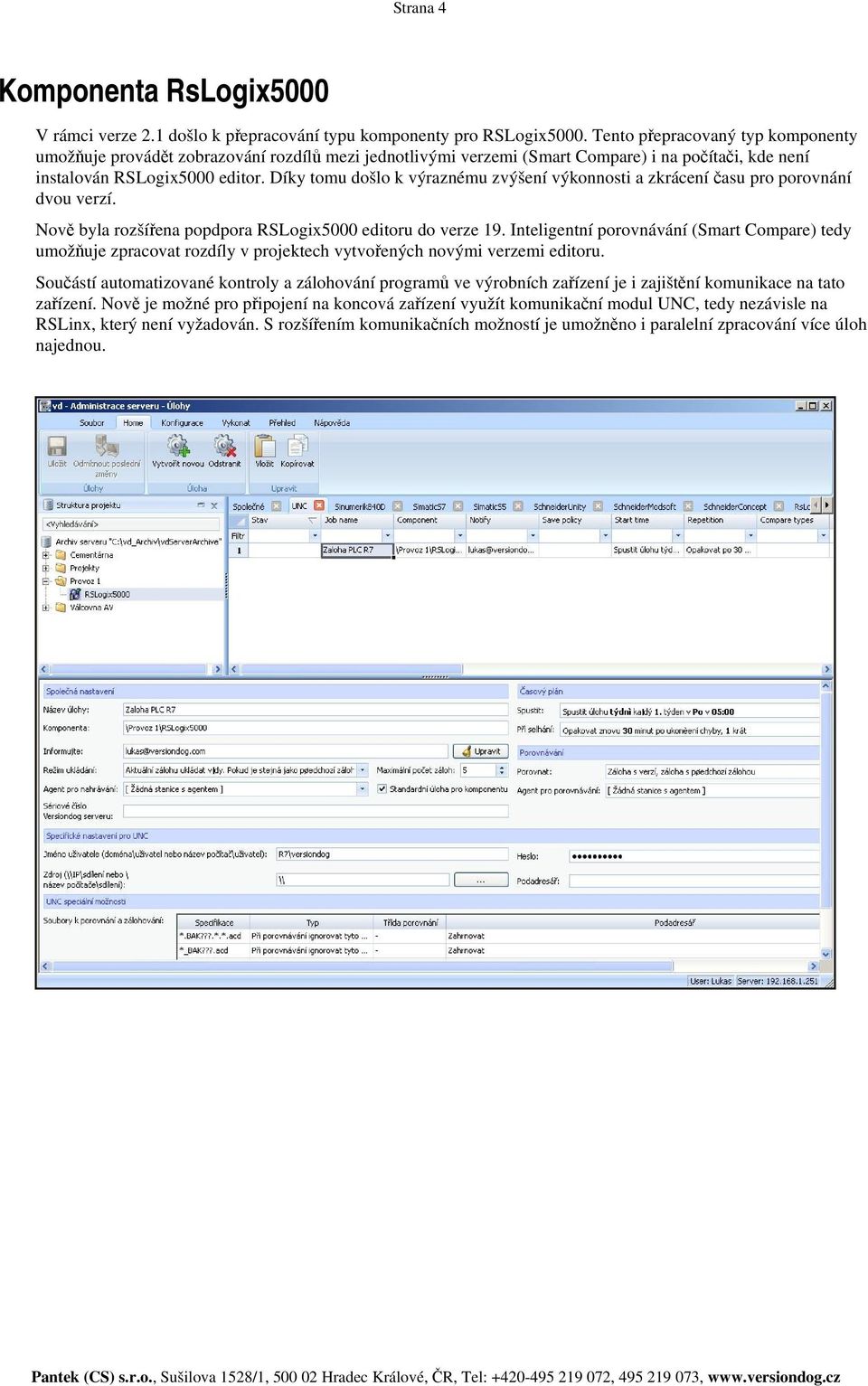Click the Heslo password field
Screen dimensions: 868x1386
tap(693, 855)
